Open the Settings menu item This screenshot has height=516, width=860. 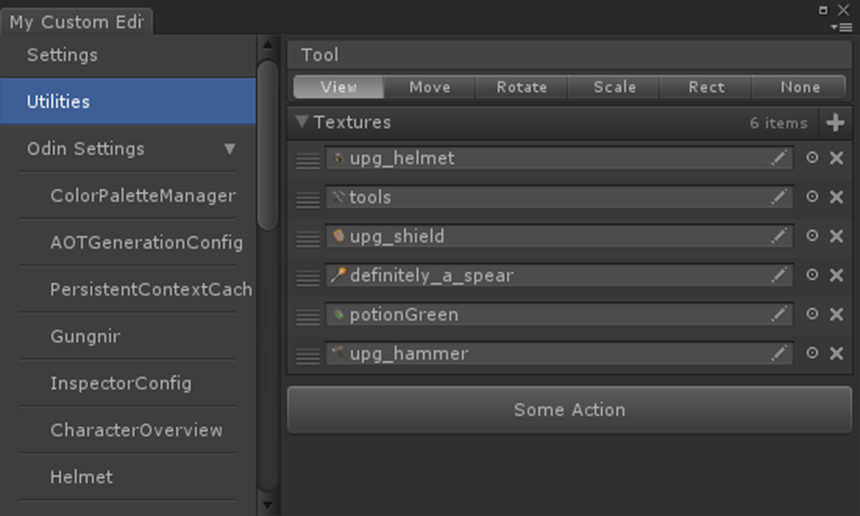[x=62, y=54]
